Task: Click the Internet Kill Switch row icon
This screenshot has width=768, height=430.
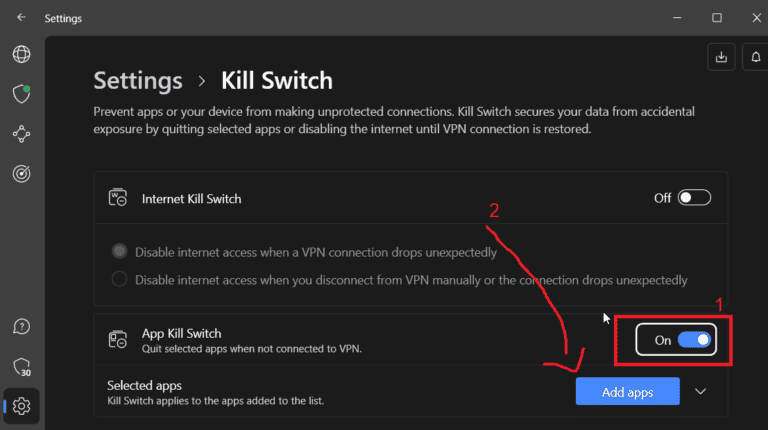Action: pos(117,198)
